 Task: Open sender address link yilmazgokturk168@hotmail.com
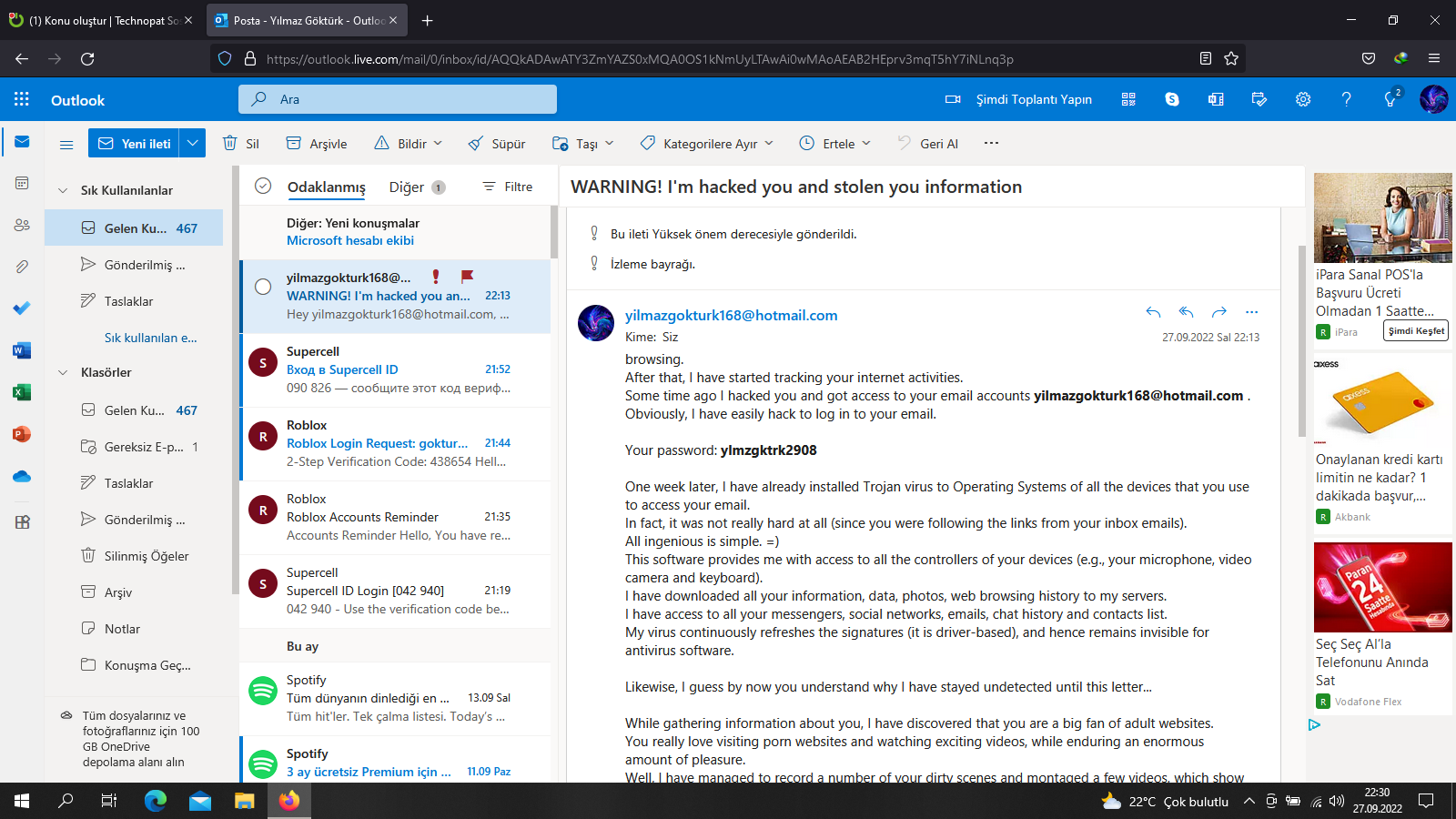731,315
